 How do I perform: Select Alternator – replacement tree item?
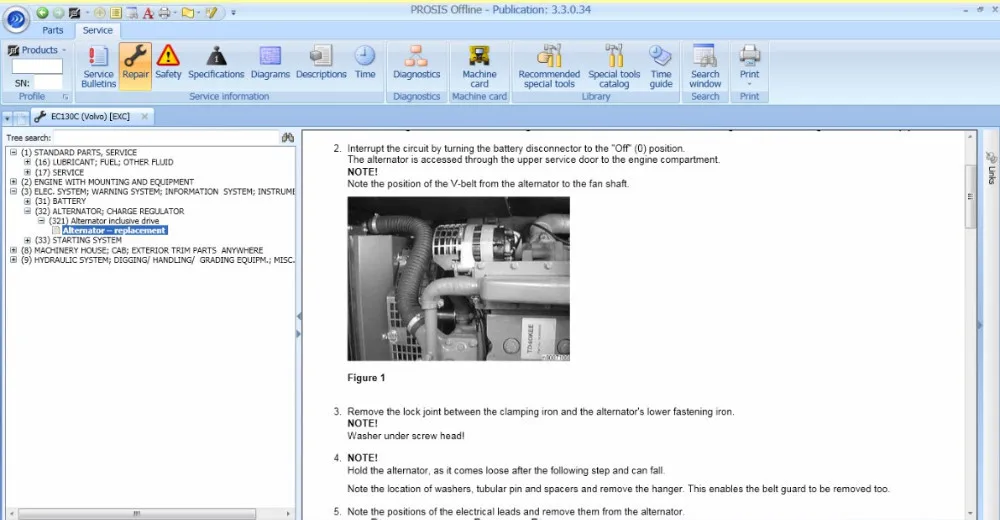pyautogui.click(x=114, y=230)
